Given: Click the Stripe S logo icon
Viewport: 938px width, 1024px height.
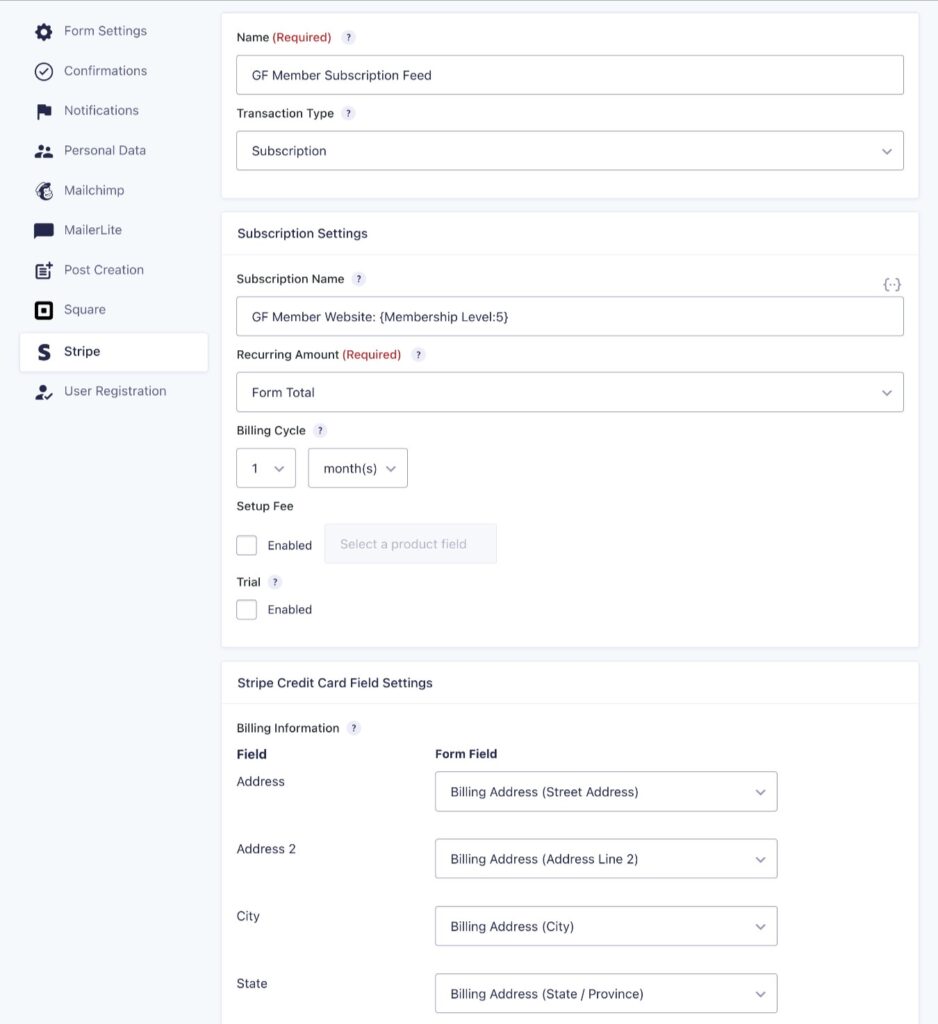Looking at the screenshot, I should 44,352.
